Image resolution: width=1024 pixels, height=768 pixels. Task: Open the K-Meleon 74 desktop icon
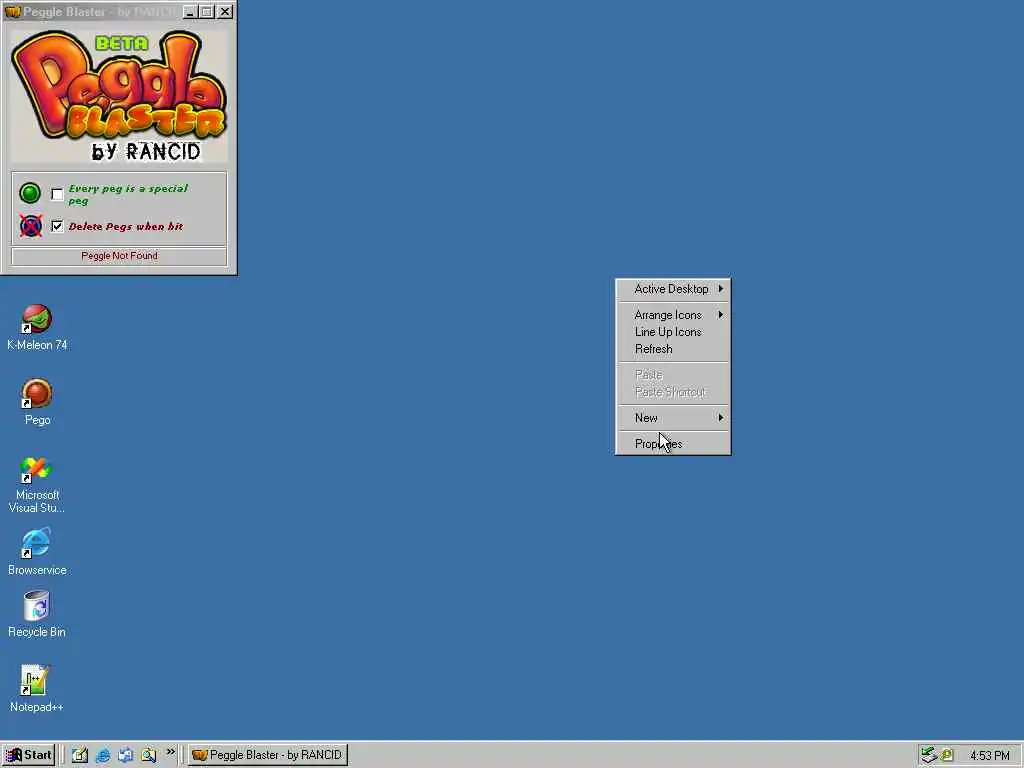[37, 327]
